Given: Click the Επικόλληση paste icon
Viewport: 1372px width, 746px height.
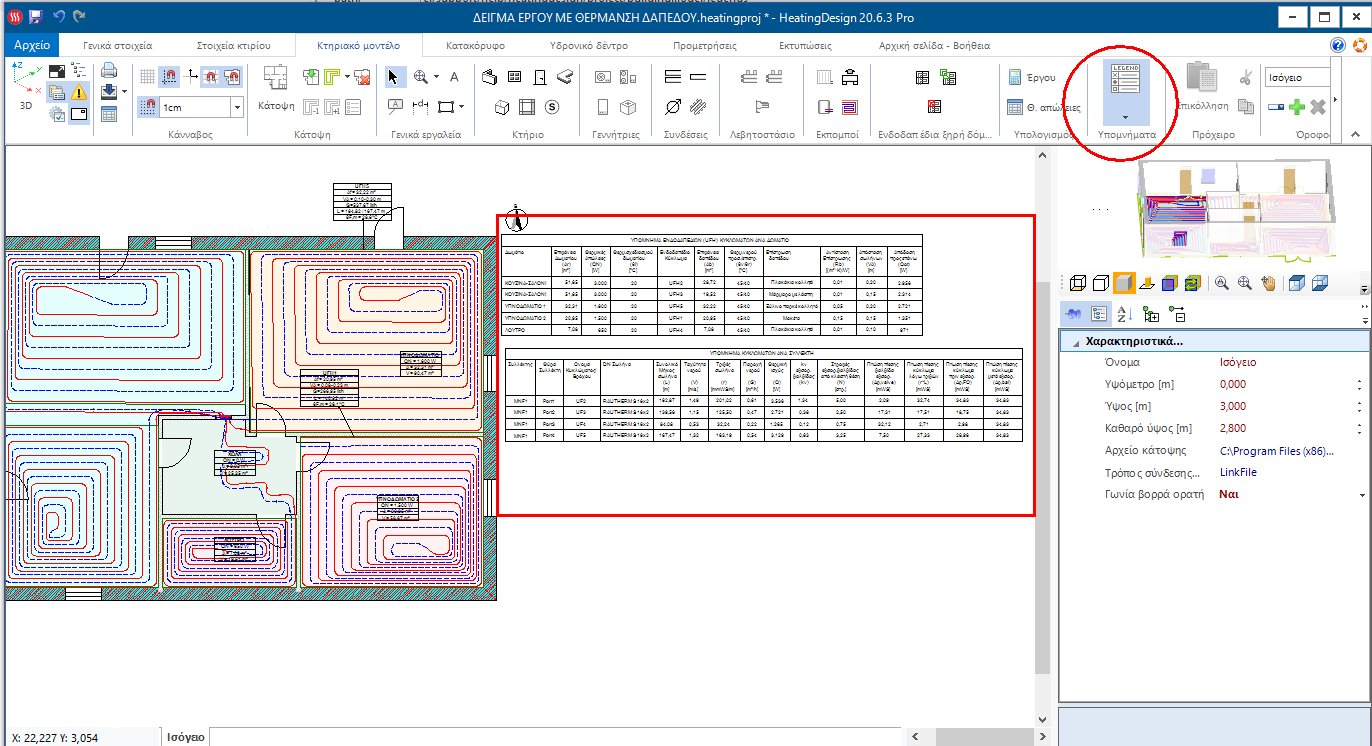Looking at the screenshot, I should coord(1202,80).
